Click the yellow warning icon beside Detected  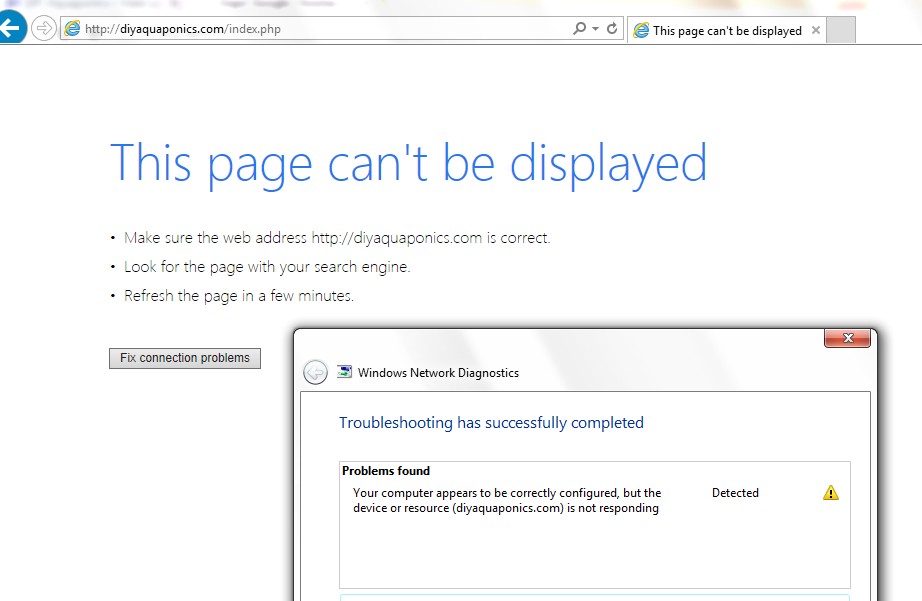[x=831, y=493]
